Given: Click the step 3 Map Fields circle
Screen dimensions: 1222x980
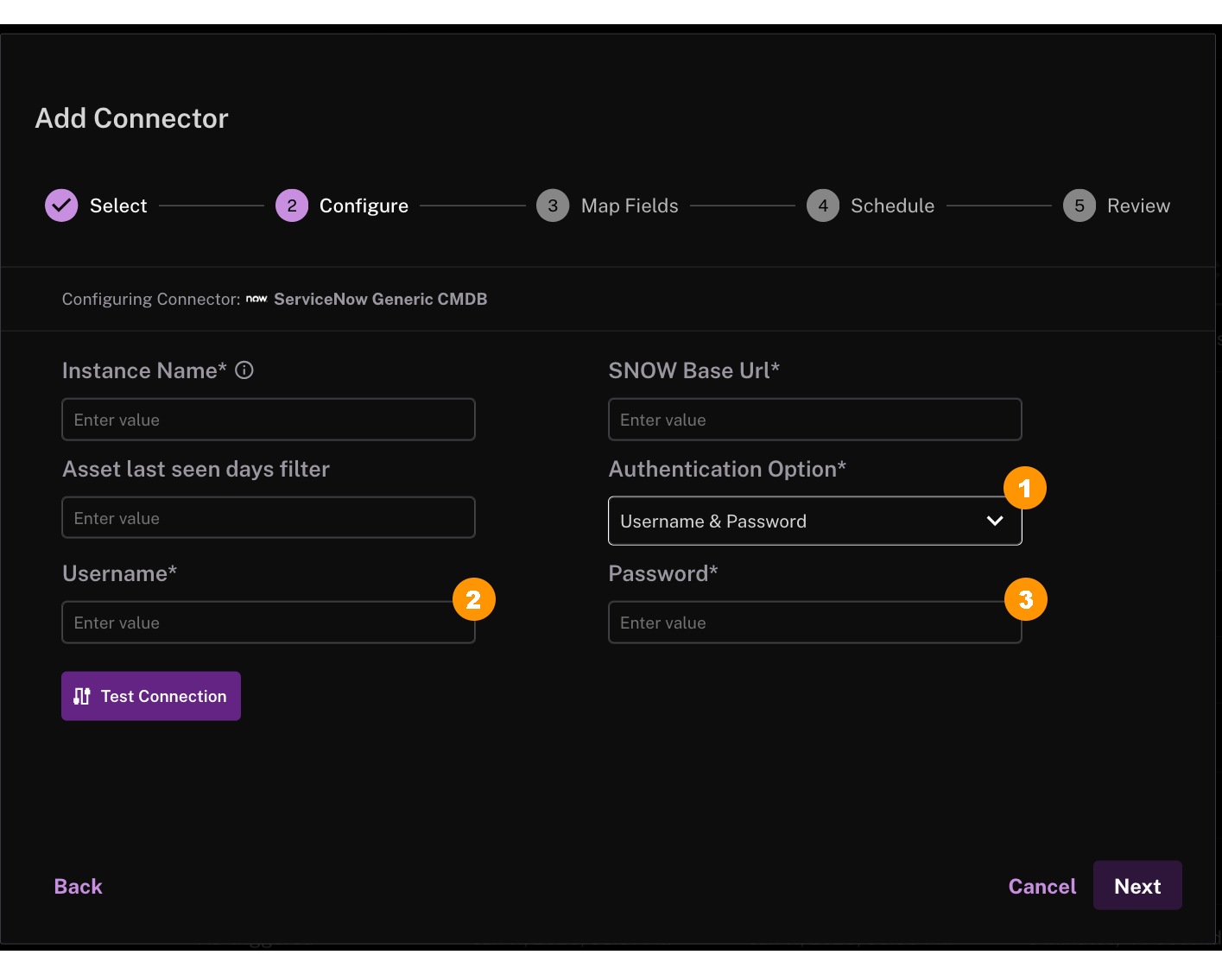Looking at the screenshot, I should pyautogui.click(x=553, y=205).
